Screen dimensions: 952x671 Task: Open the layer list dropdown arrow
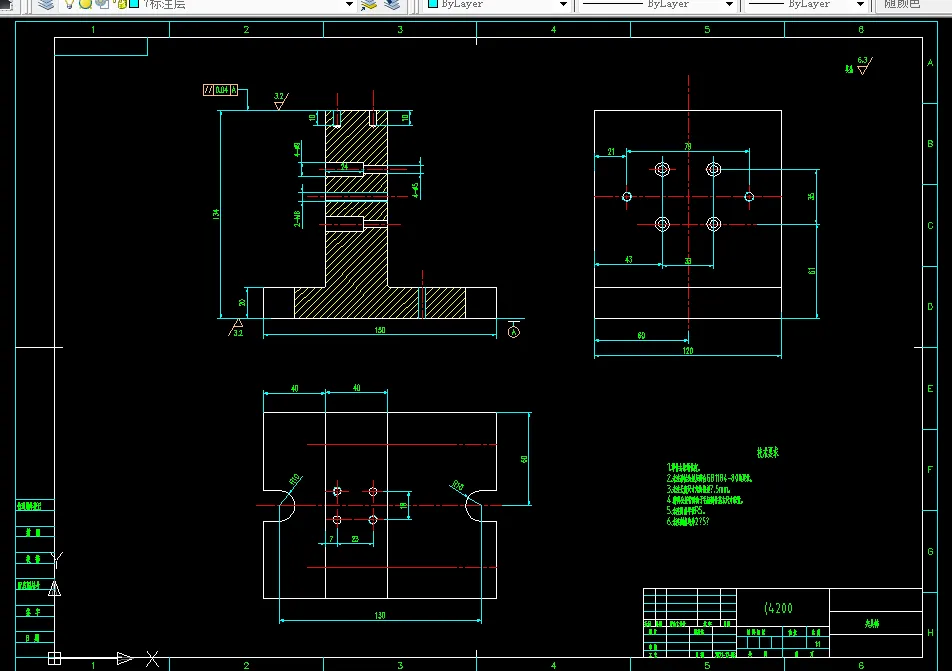(x=349, y=4)
